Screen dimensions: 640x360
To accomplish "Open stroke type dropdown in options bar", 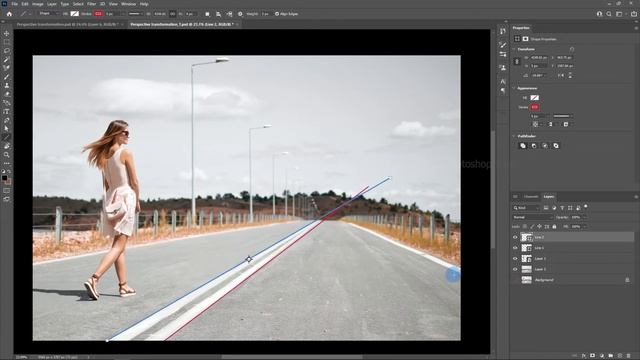I will [135, 14].
